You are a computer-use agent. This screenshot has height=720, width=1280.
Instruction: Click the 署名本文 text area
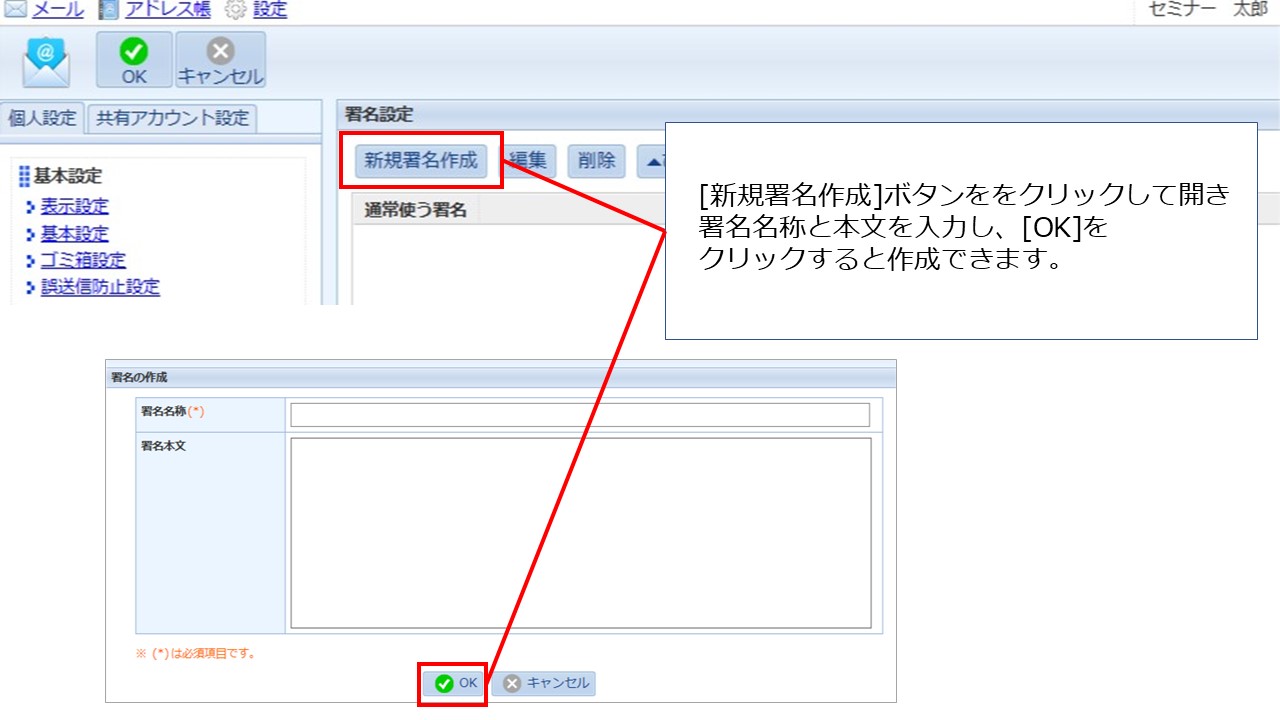tap(581, 533)
